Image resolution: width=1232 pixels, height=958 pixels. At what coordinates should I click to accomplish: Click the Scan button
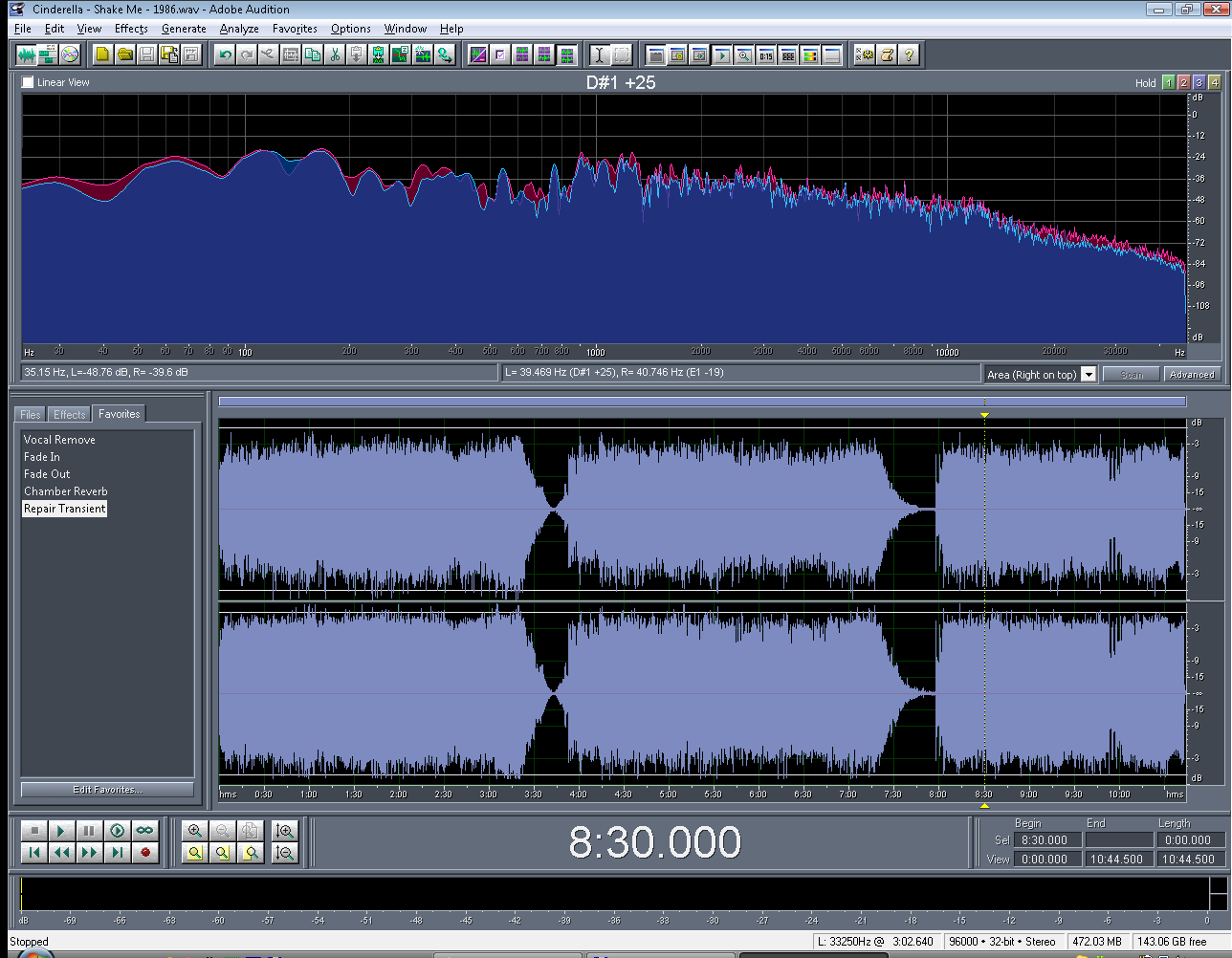pos(1132,374)
